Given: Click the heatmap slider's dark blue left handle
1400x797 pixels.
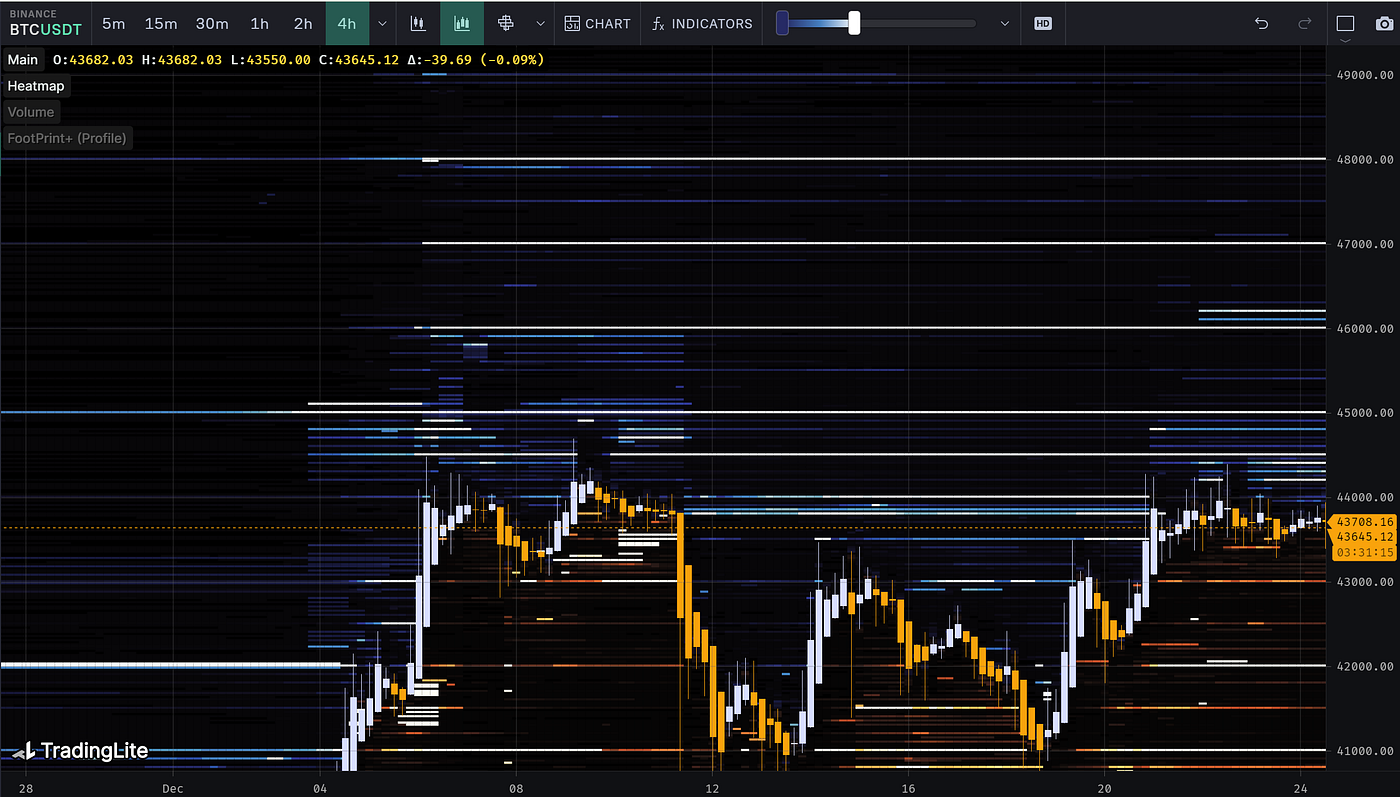Looking at the screenshot, I should (782, 23).
